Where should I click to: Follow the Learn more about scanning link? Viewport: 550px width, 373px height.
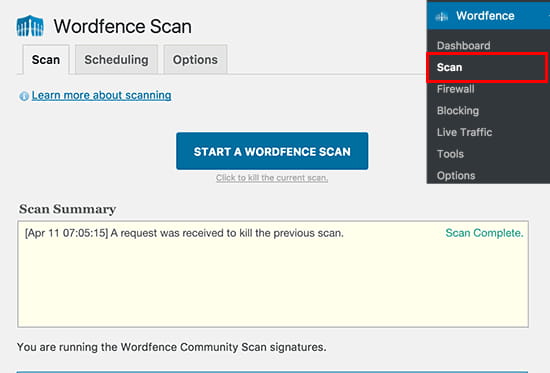(x=101, y=95)
